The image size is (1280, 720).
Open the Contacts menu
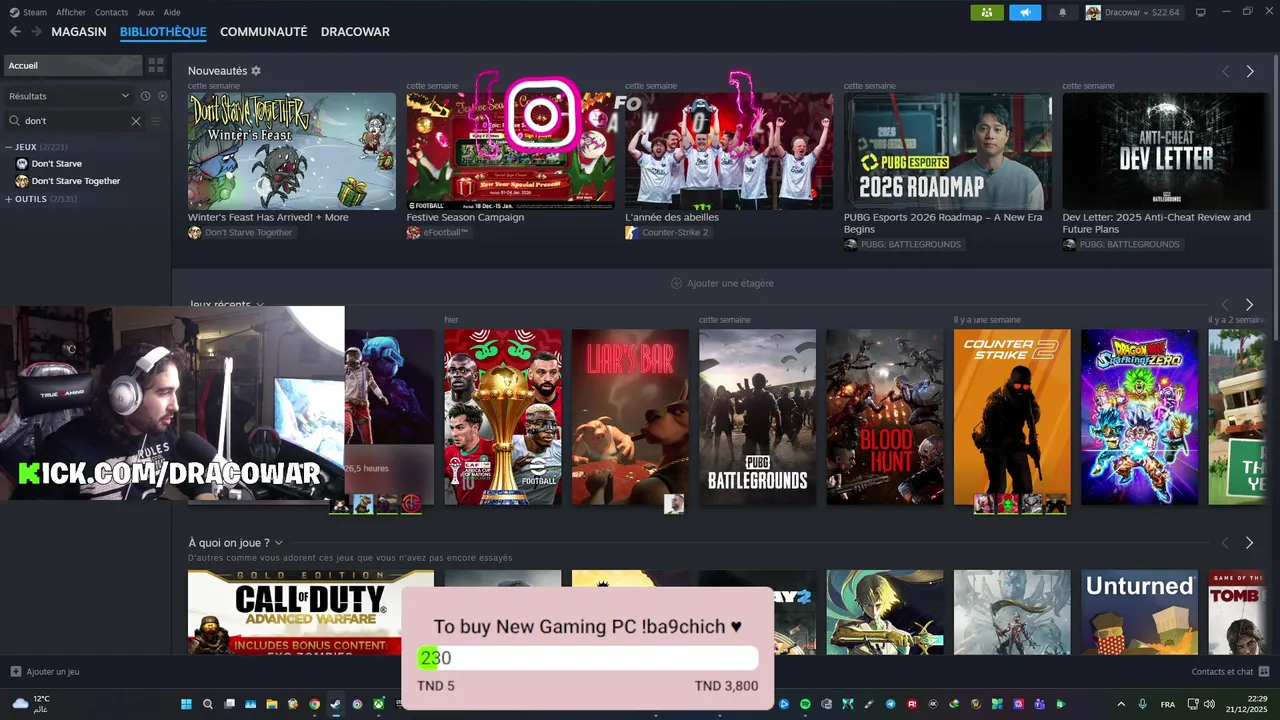coord(112,12)
